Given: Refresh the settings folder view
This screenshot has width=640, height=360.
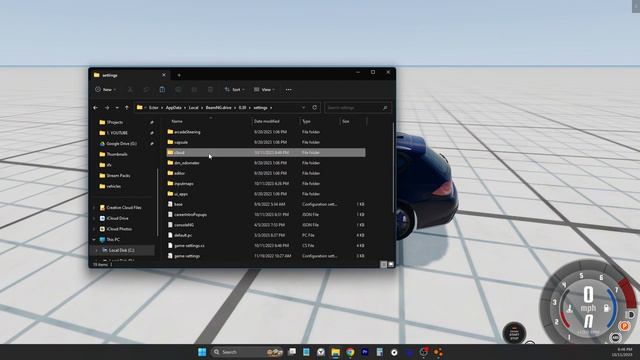Looking at the screenshot, I should coord(315,108).
